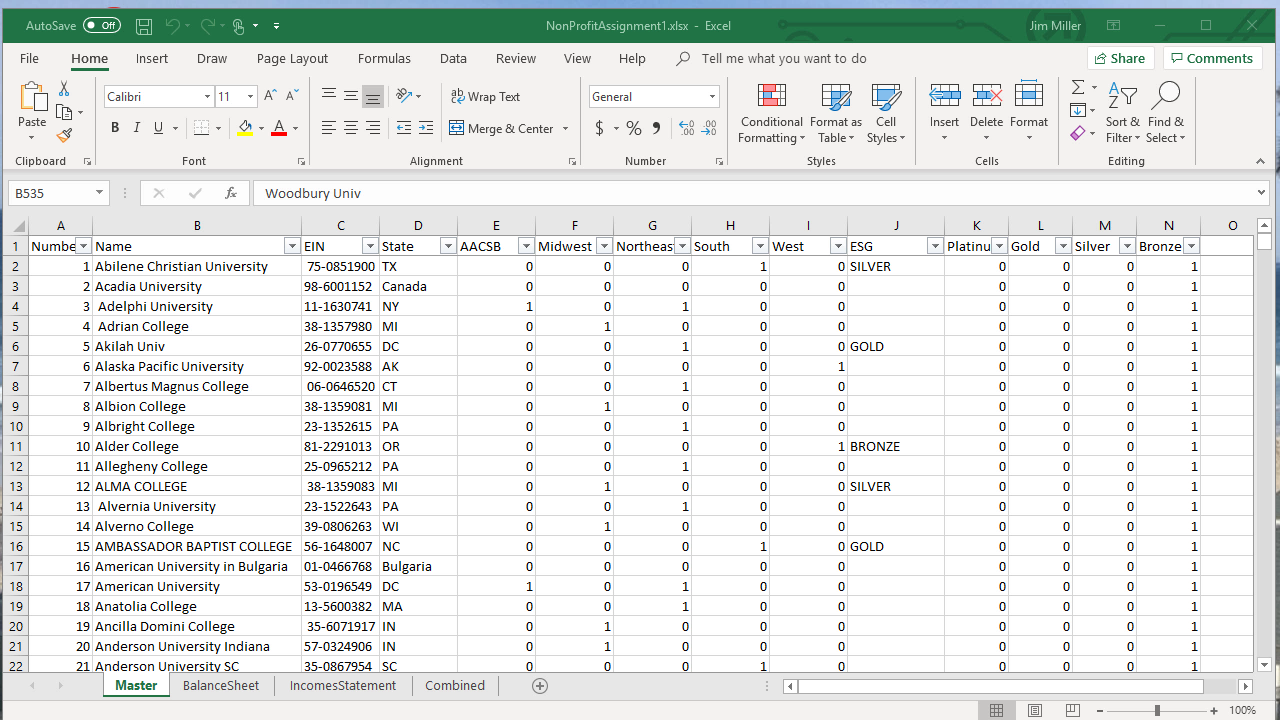This screenshot has width=1280, height=720.
Task: Insert function using fx icon
Action: coord(231,193)
